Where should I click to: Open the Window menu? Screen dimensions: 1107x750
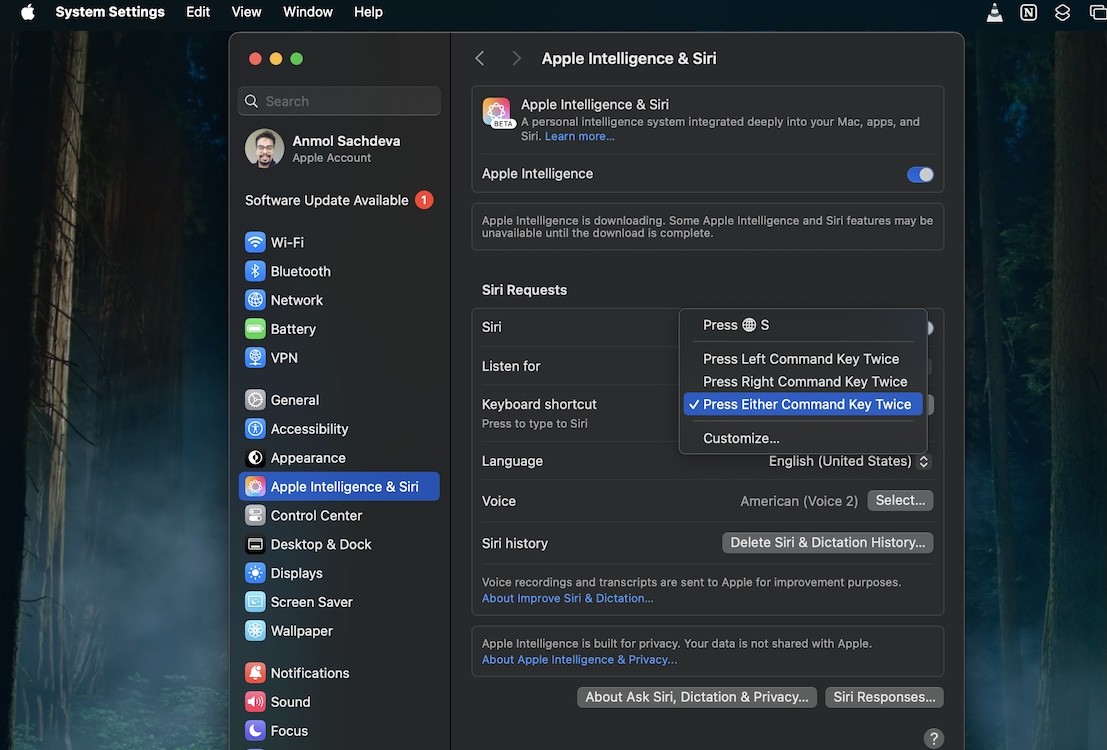308,12
